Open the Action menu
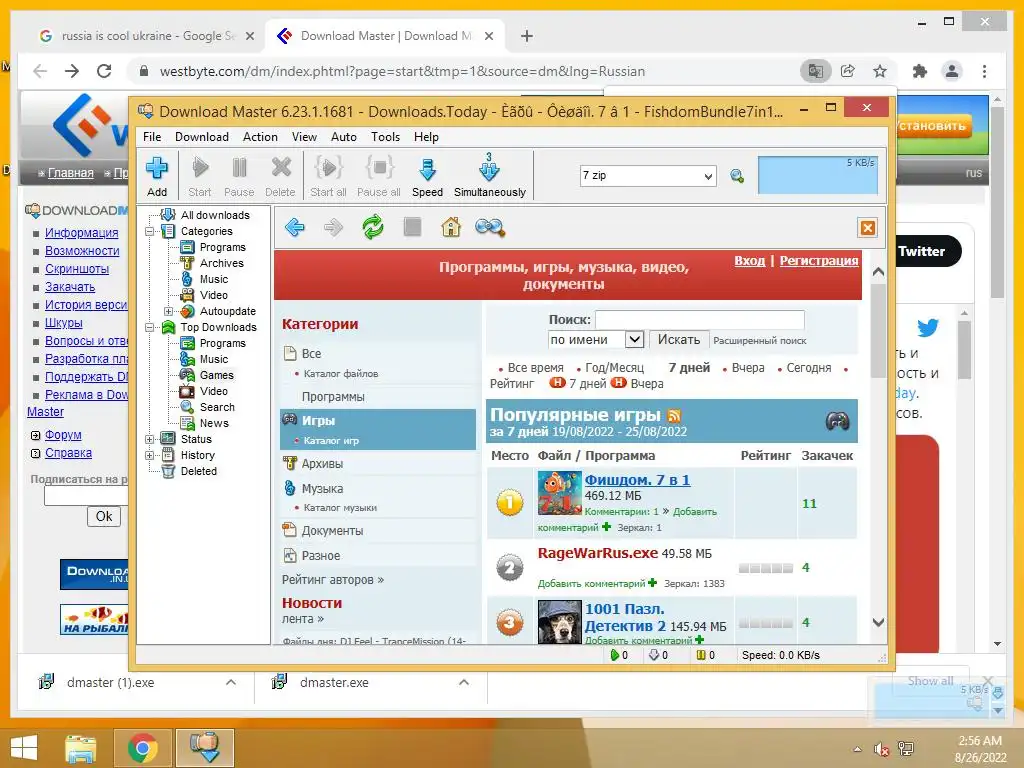Screen dimensions: 1024x768 (x=260, y=137)
